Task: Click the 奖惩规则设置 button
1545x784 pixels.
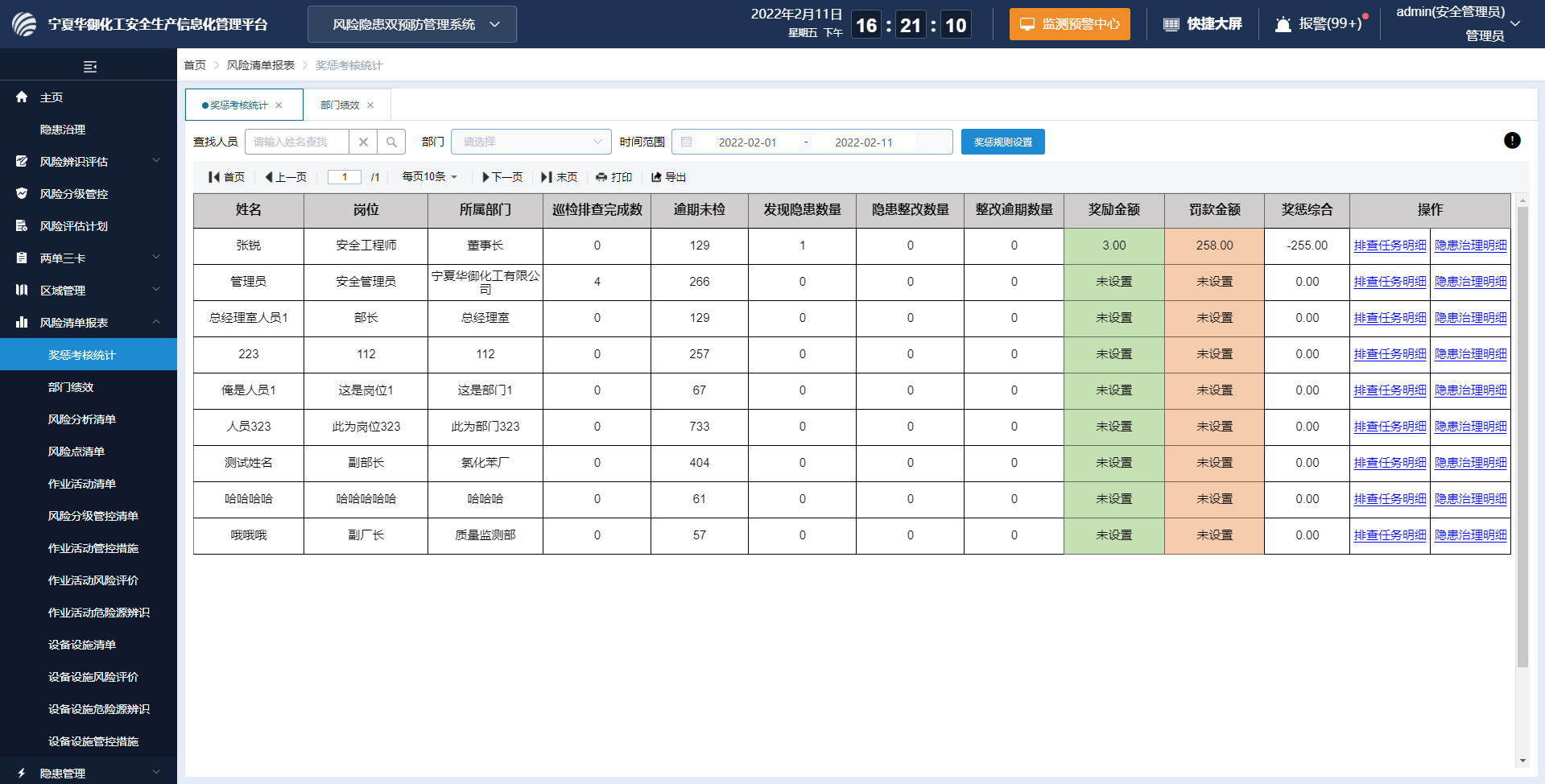Action: point(1003,142)
